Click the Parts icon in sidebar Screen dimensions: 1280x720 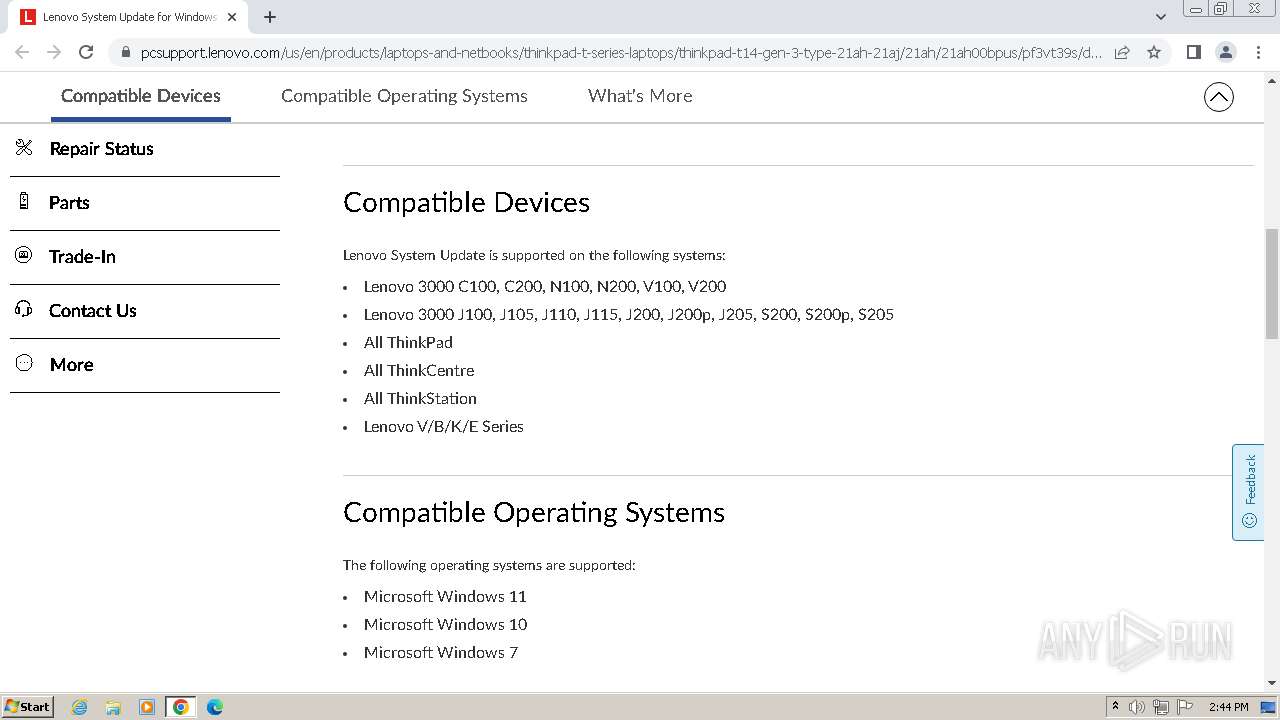[24, 201]
